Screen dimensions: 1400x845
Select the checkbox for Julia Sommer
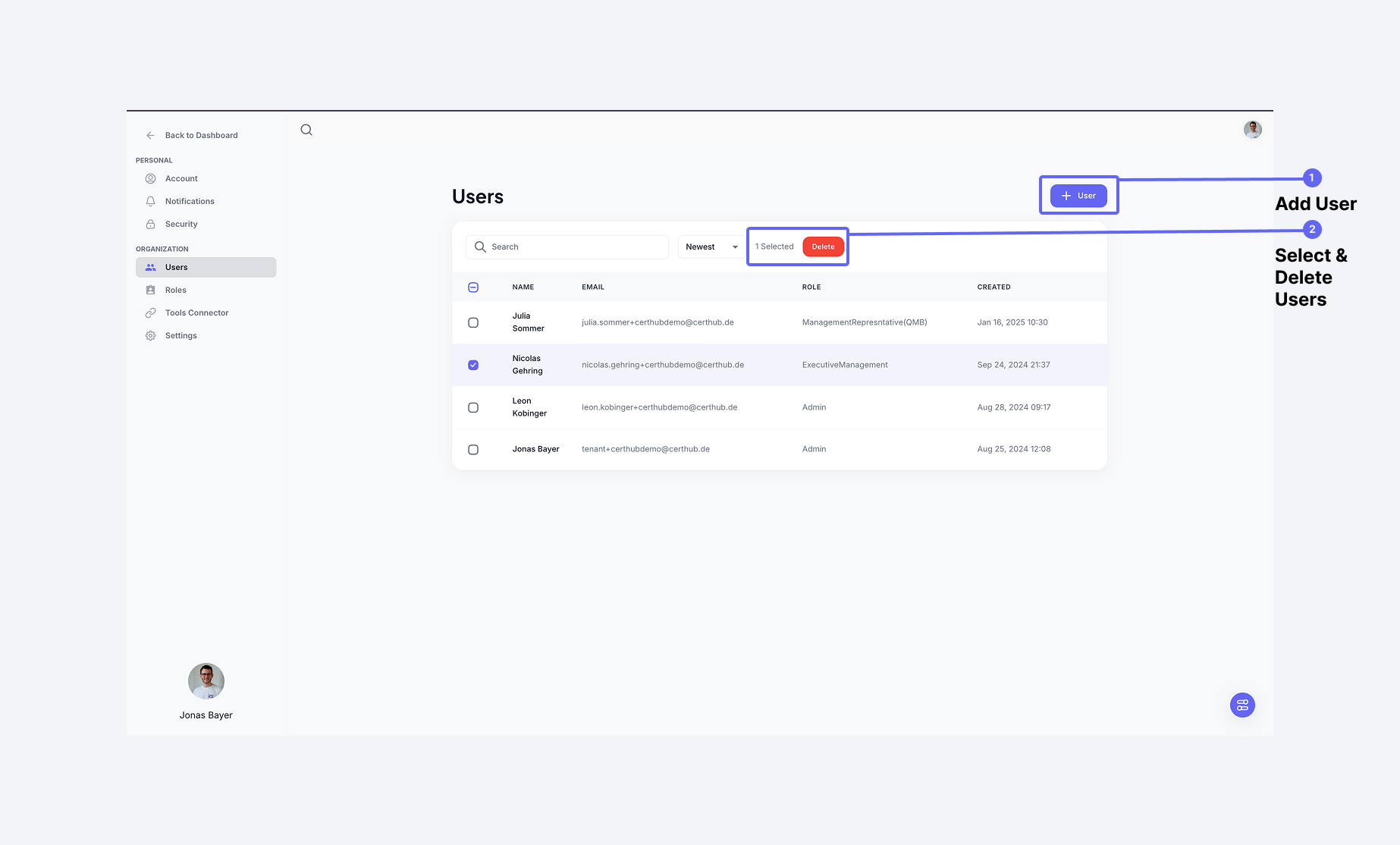tap(473, 322)
